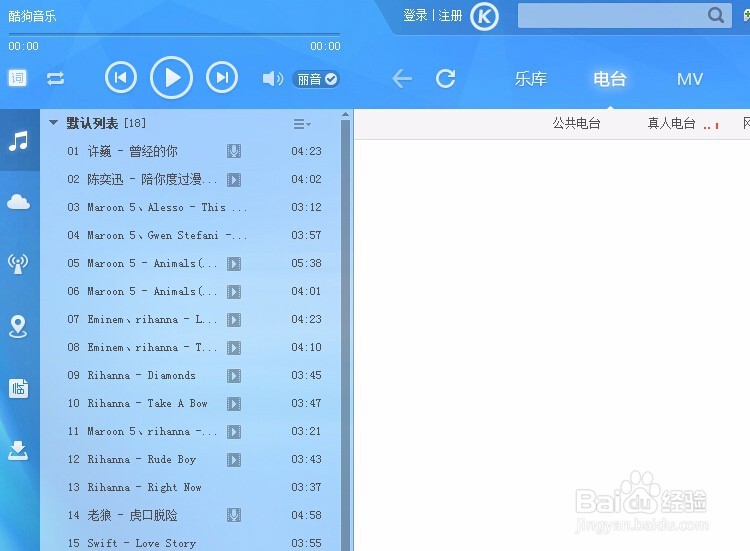Play MV for Rihanna - Rude Boy
750x551 pixels.
[x=234, y=460]
